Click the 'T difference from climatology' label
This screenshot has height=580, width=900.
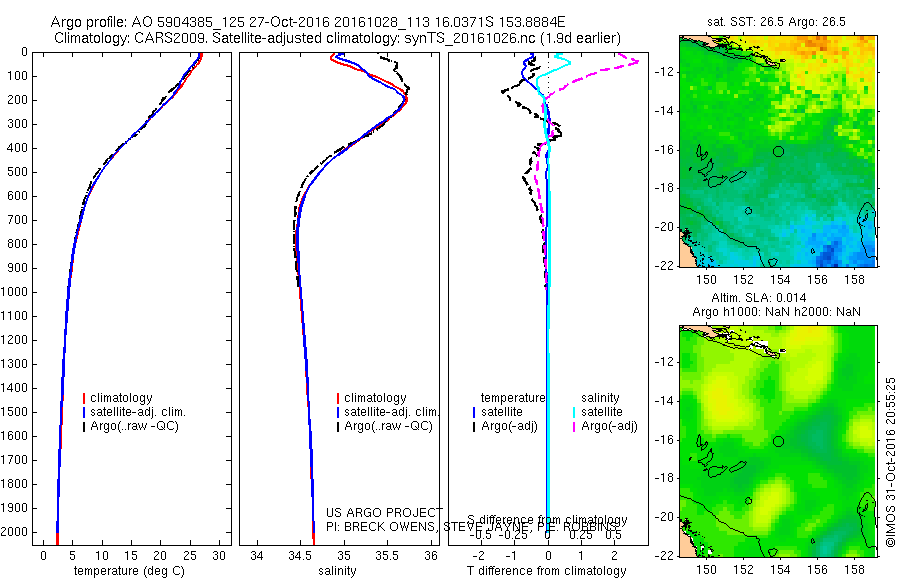546,571
